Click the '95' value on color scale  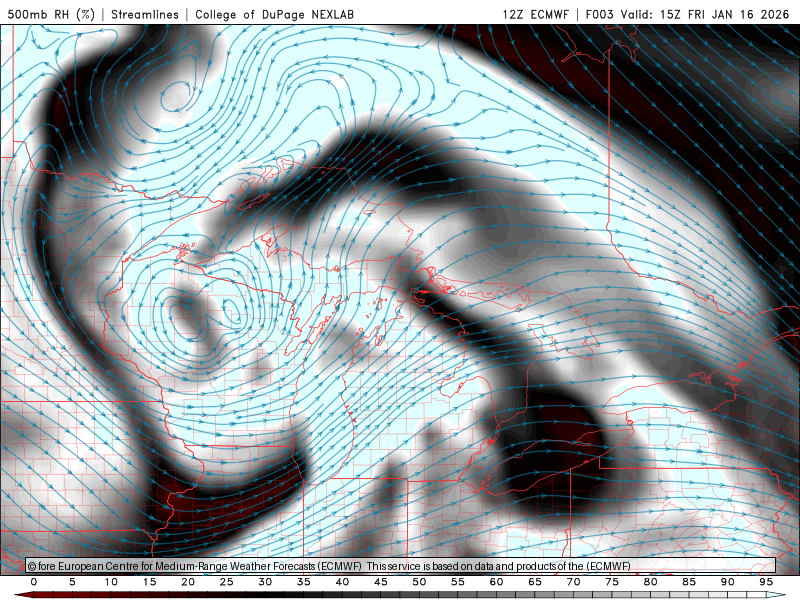click(766, 582)
